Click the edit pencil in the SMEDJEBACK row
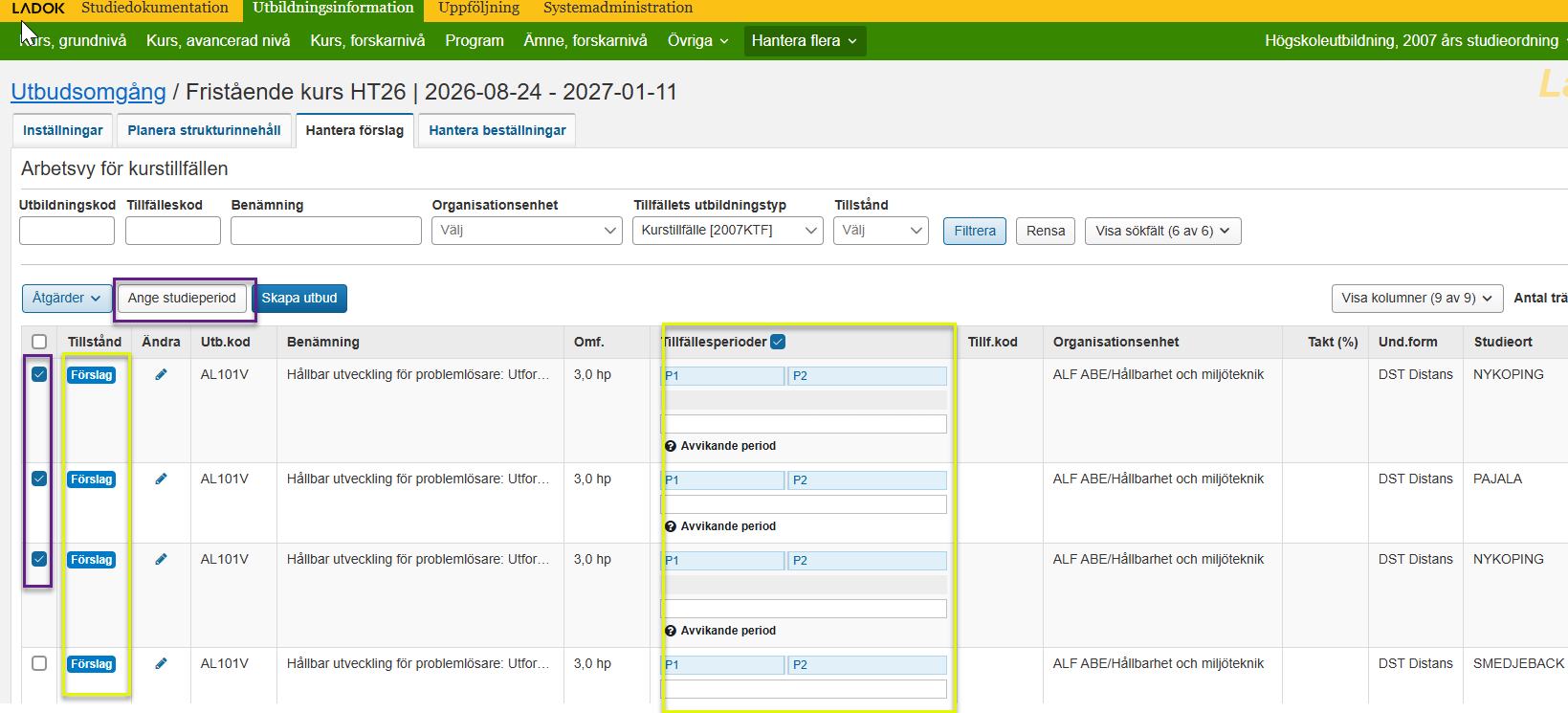 (161, 664)
